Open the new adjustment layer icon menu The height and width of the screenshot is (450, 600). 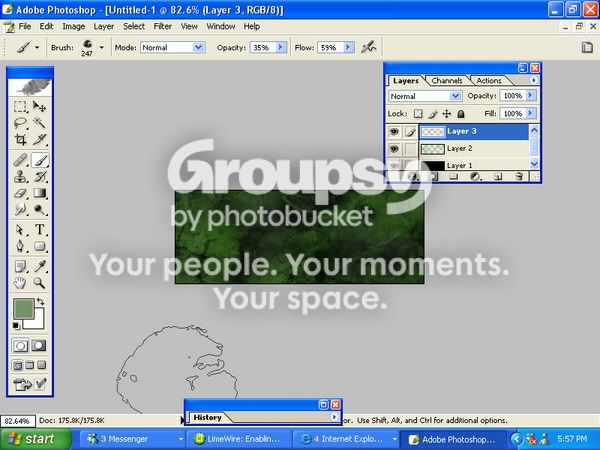pyautogui.click(x=476, y=176)
